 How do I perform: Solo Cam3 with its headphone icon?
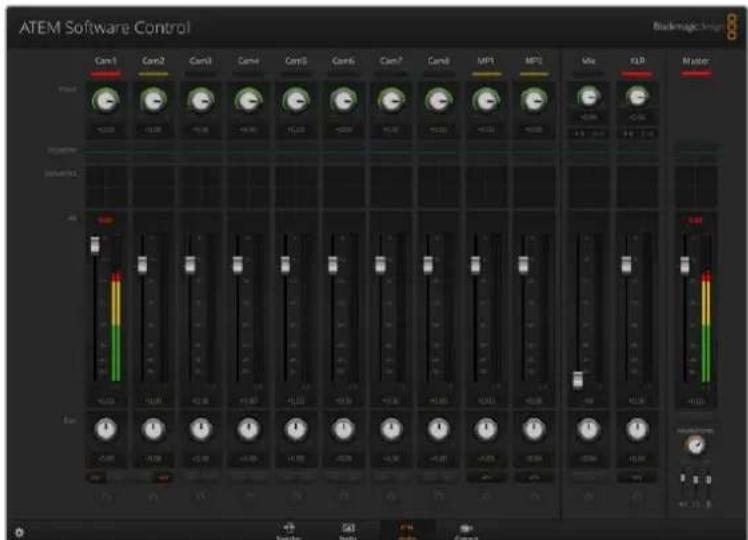click(x=201, y=497)
